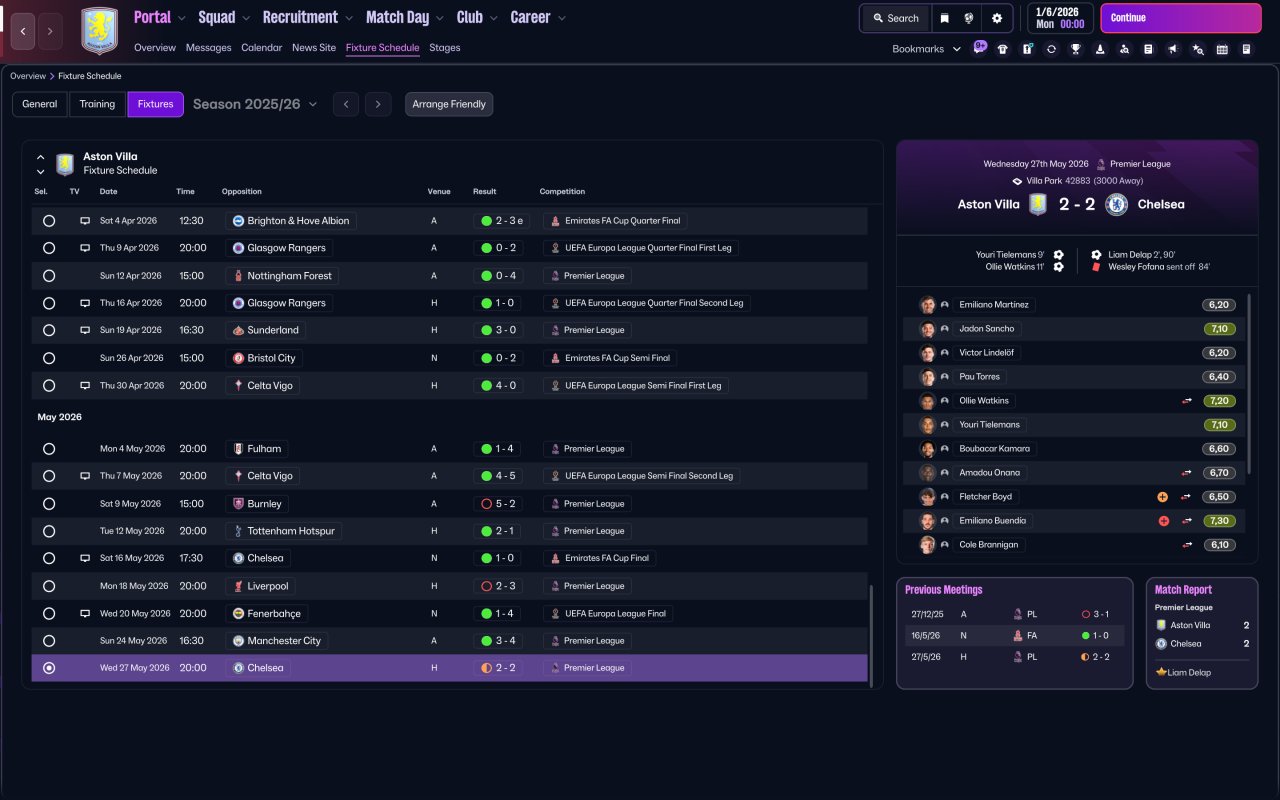Select the radio button for the Fenerbahçe fixture

(49, 614)
